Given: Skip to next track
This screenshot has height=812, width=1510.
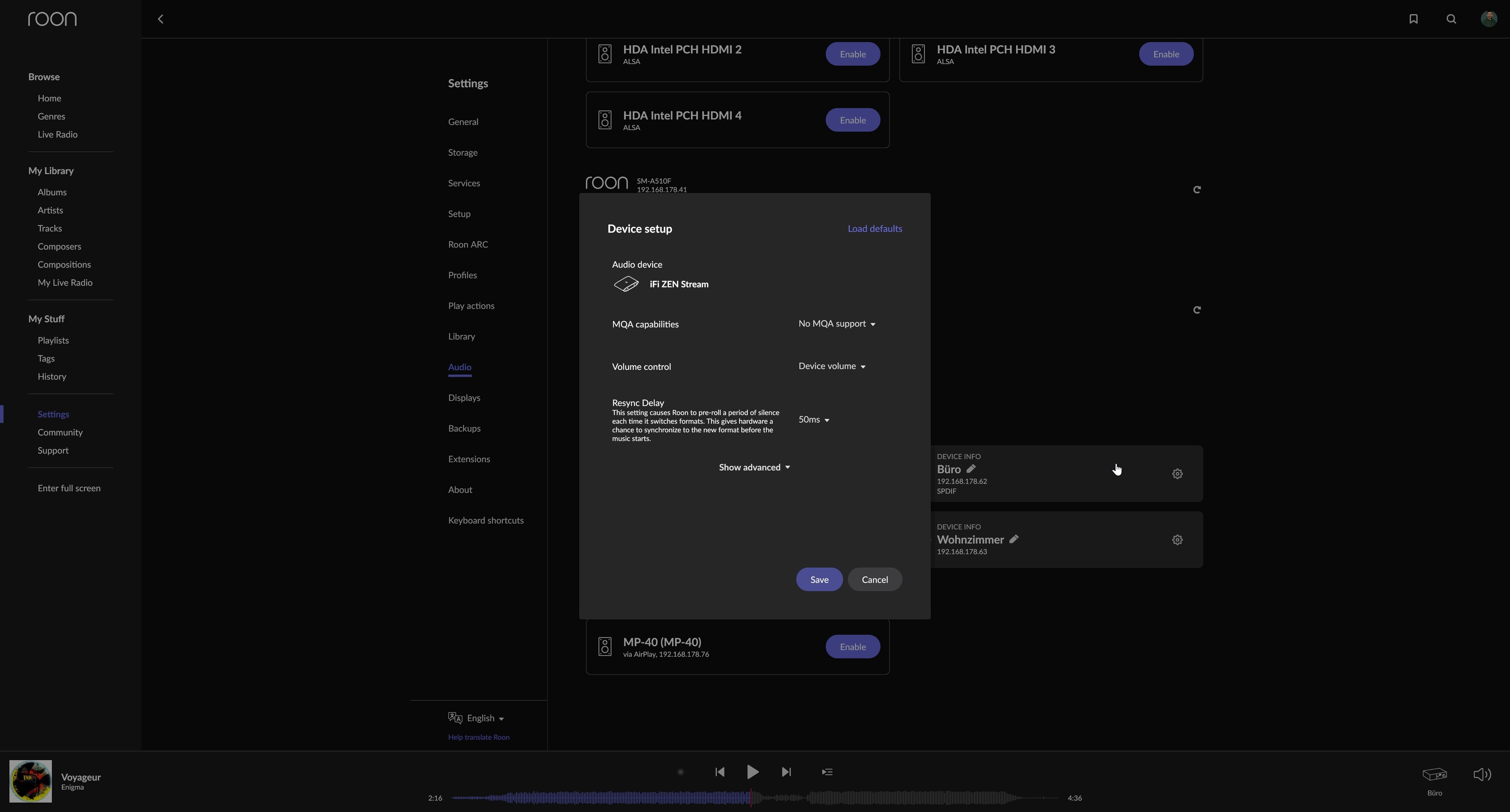Looking at the screenshot, I should point(786,772).
